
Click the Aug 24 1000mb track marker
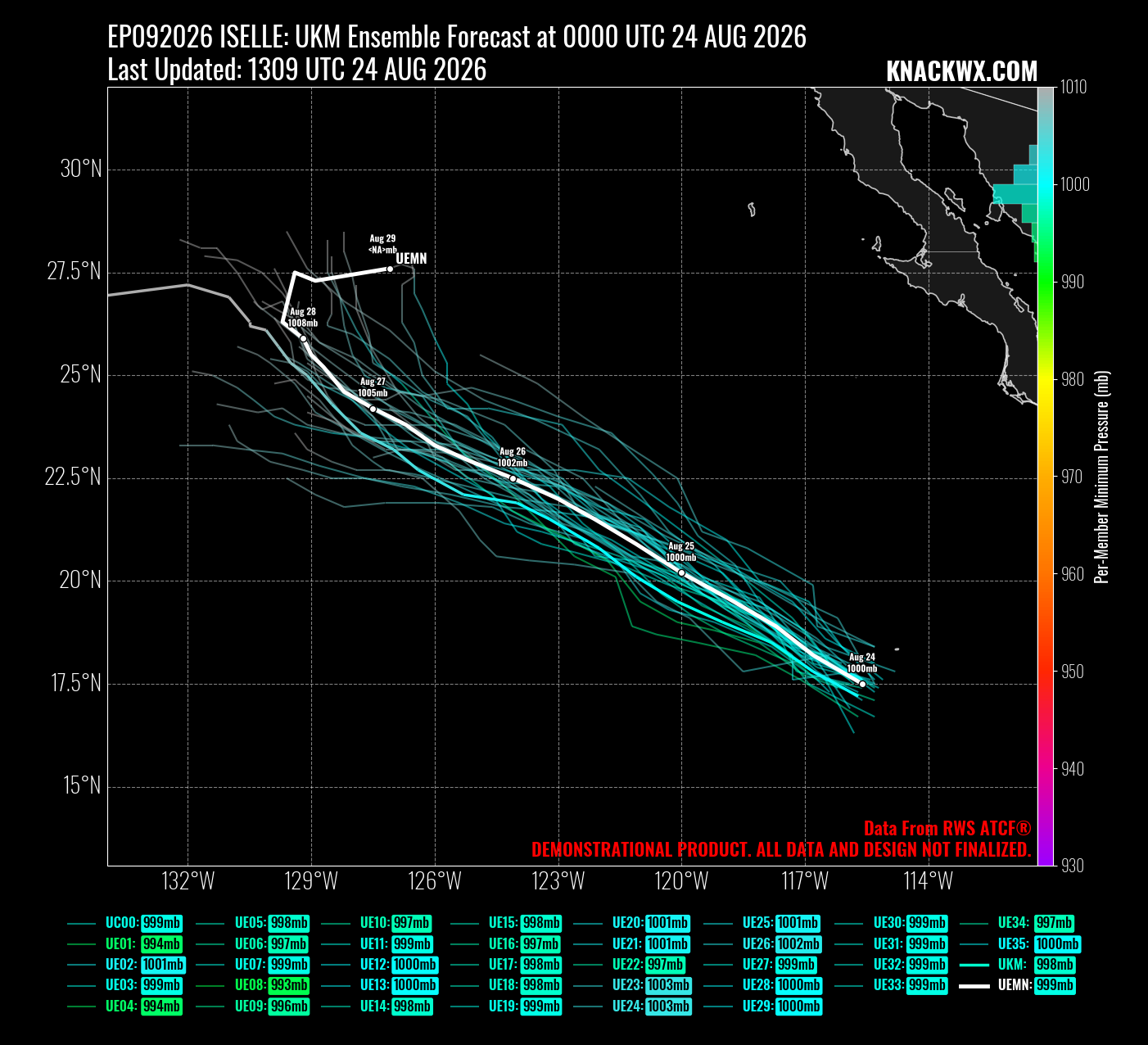(862, 685)
